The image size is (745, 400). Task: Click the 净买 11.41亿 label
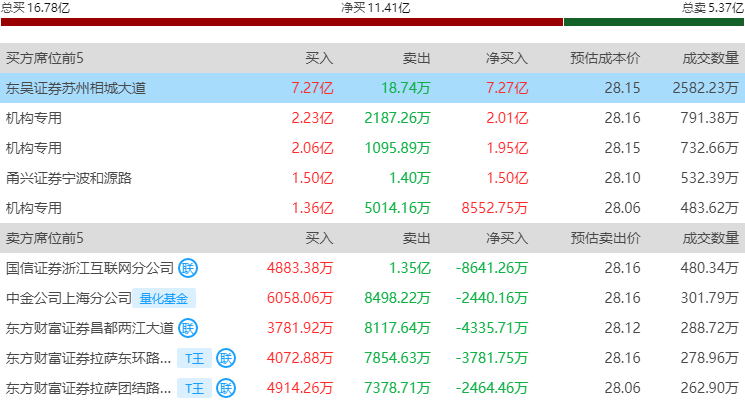(x=375, y=8)
